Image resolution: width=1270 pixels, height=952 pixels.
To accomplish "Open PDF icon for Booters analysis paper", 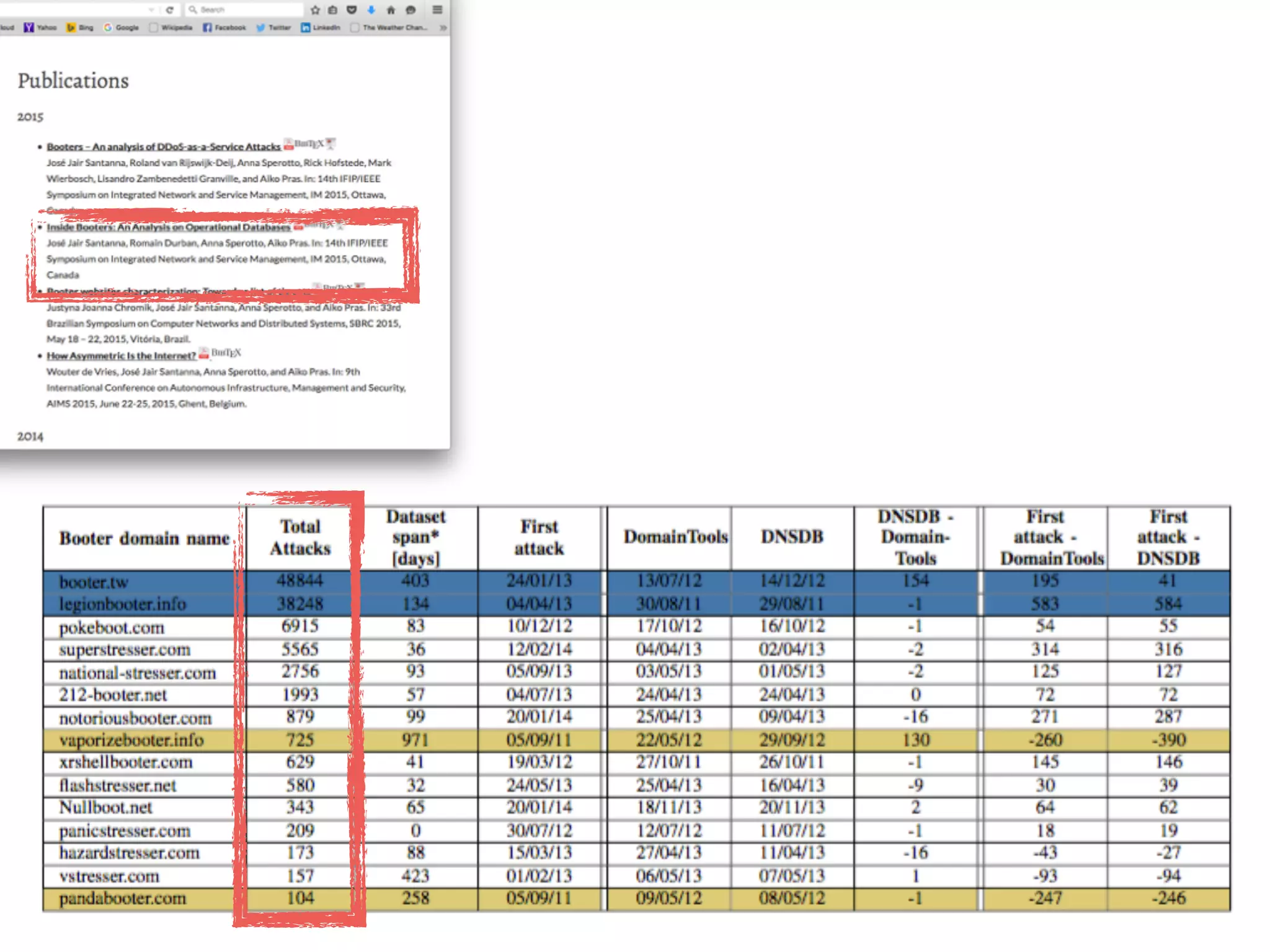I will [288, 145].
